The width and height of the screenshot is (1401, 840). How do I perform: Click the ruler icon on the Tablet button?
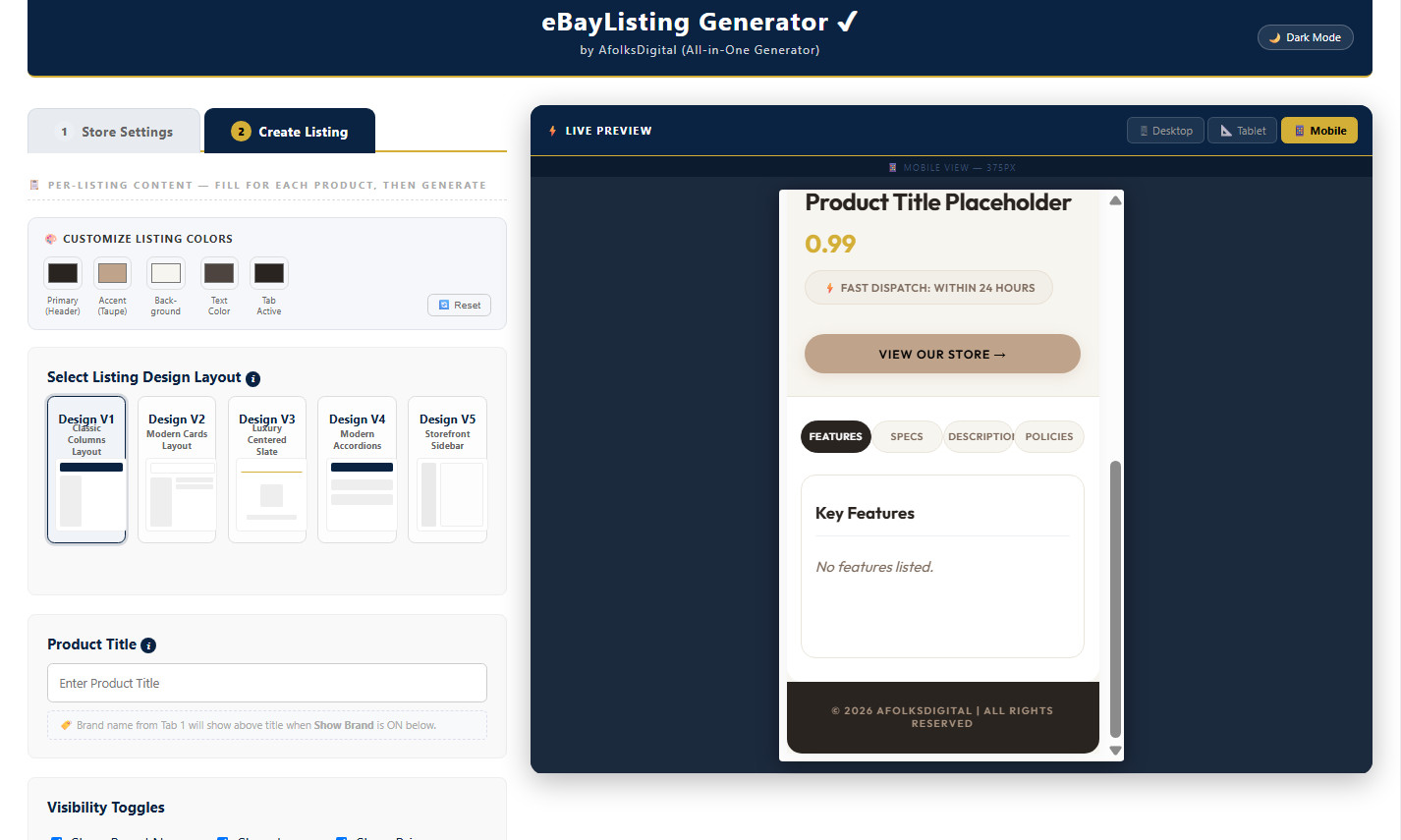tap(1226, 131)
